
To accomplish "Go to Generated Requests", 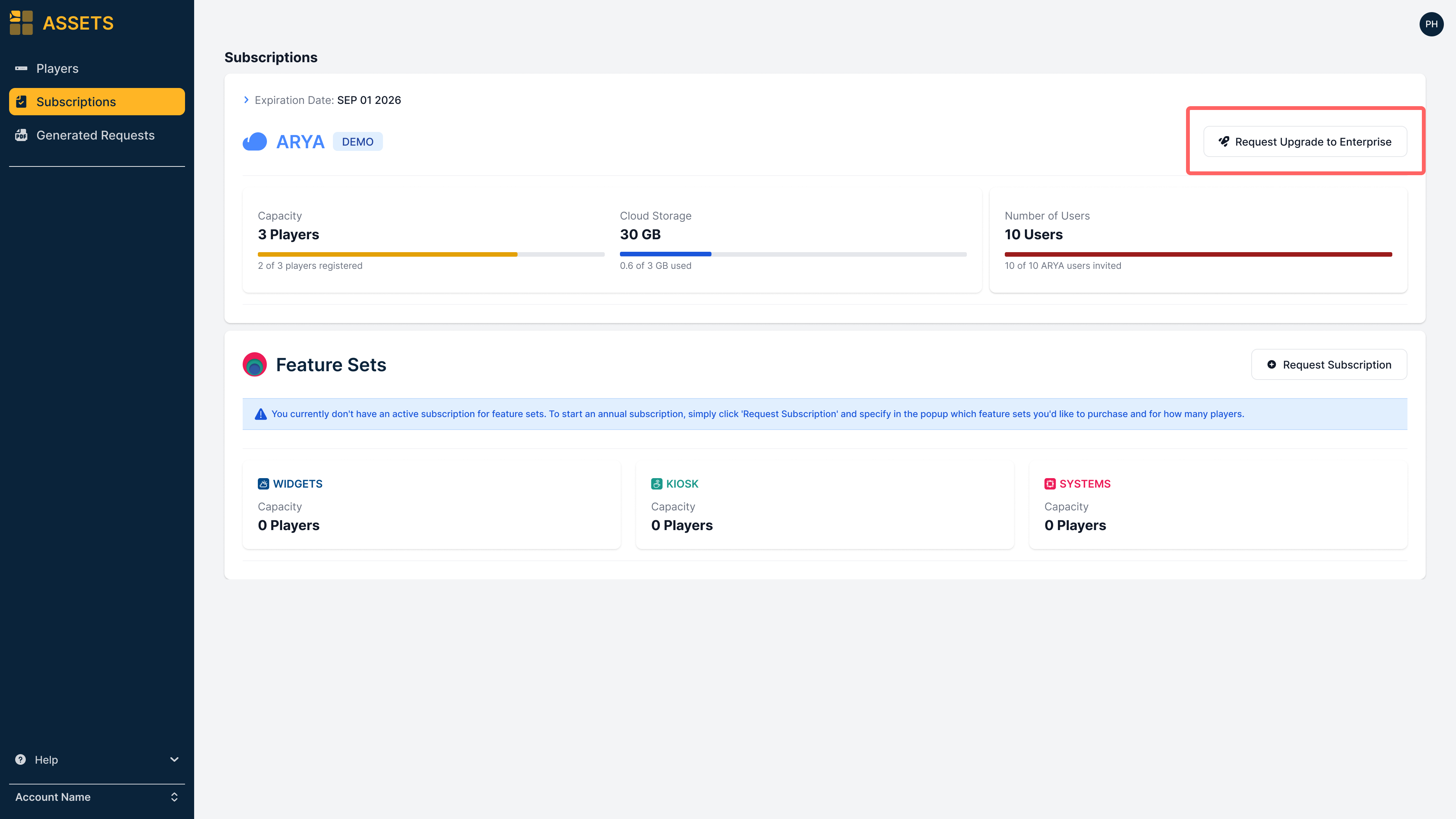I will click(97, 135).
